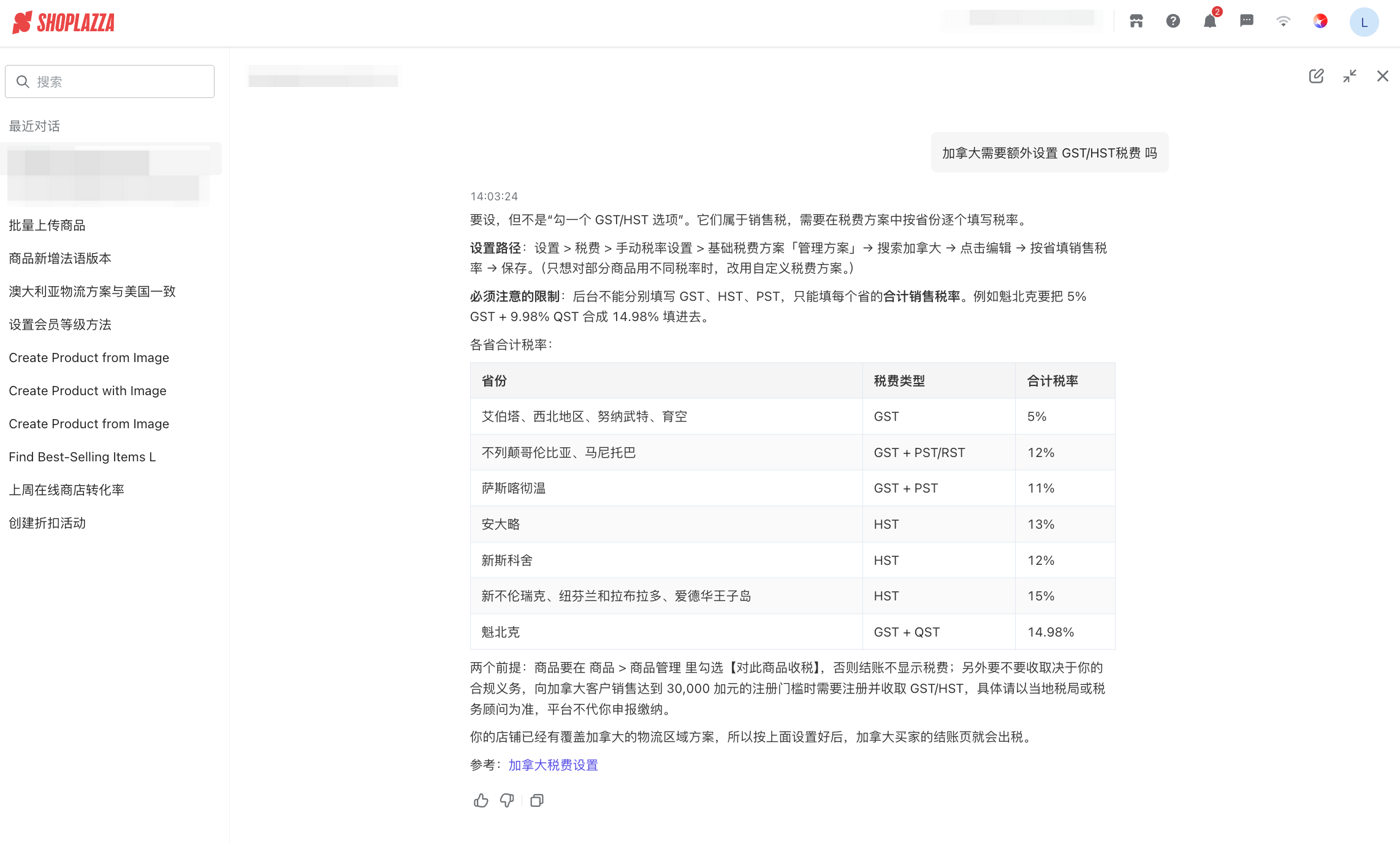Start a new conversation with edit icon
Viewport: 1400px width, 843px height.
click(1317, 76)
